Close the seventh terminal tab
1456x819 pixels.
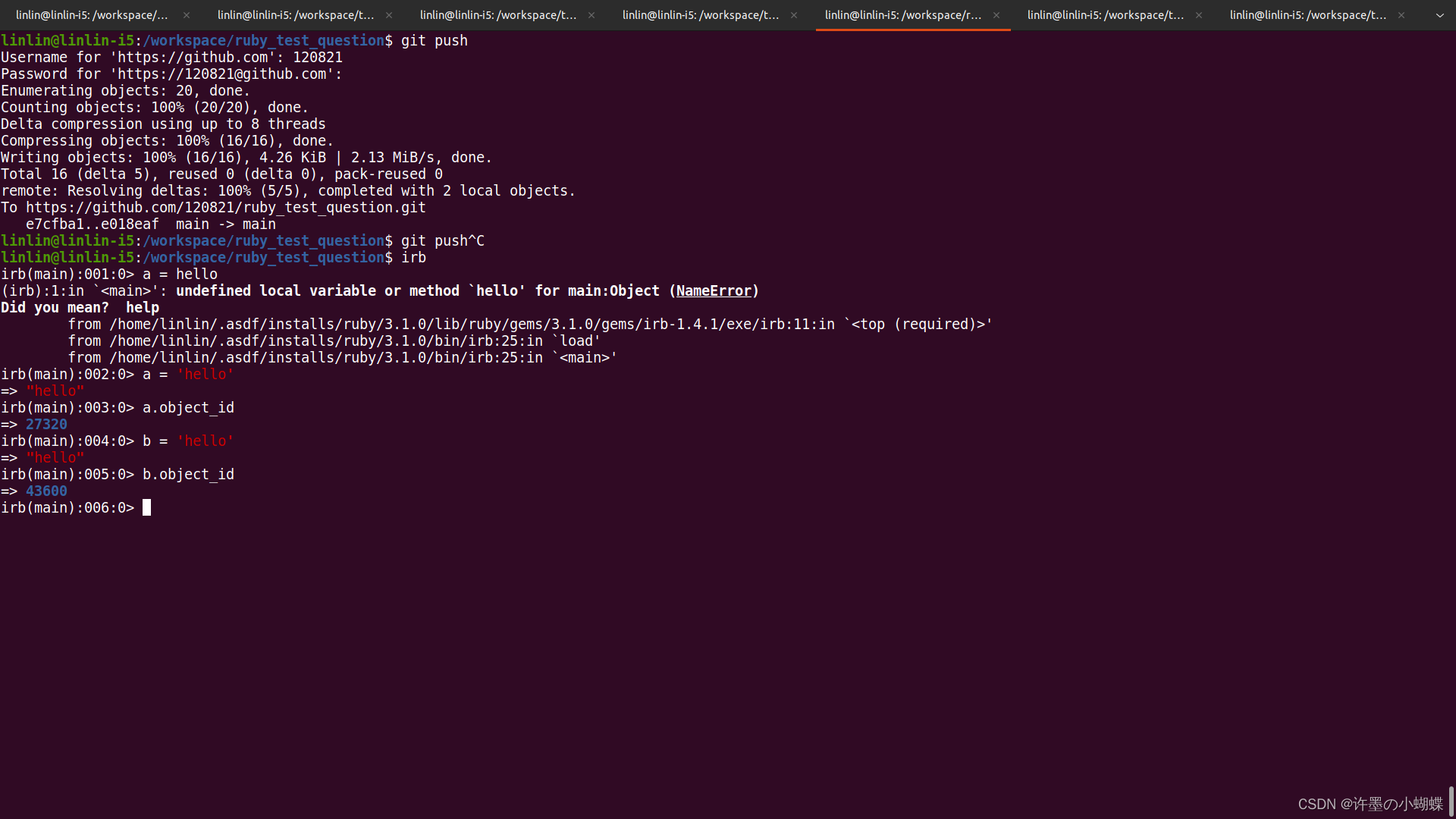tap(1401, 15)
